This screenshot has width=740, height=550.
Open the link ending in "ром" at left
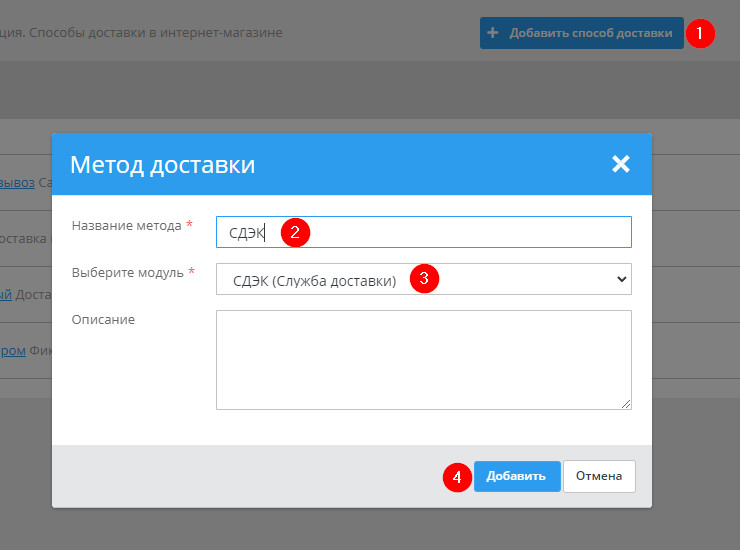12,351
